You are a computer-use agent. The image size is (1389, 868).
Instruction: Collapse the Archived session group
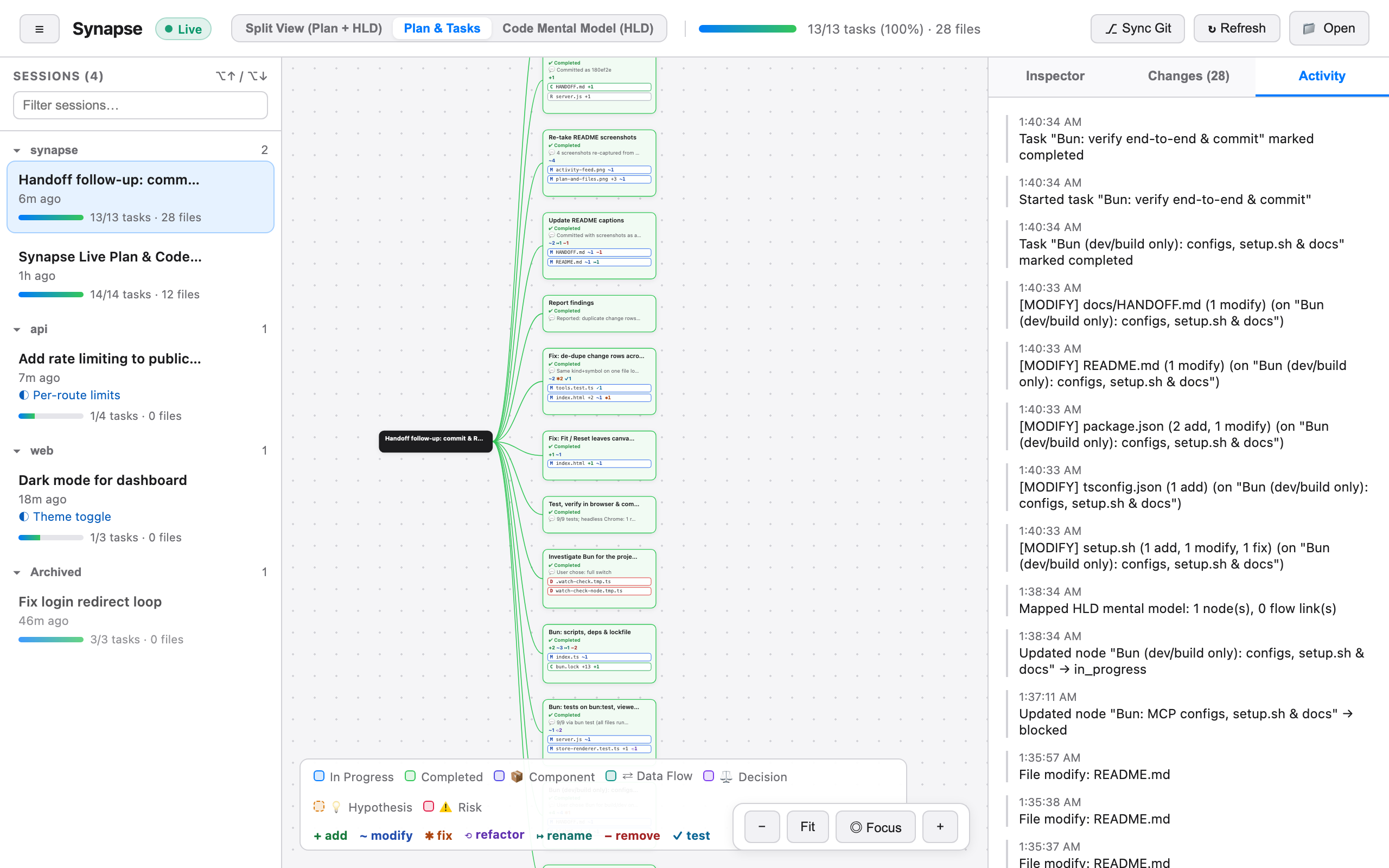(17, 572)
